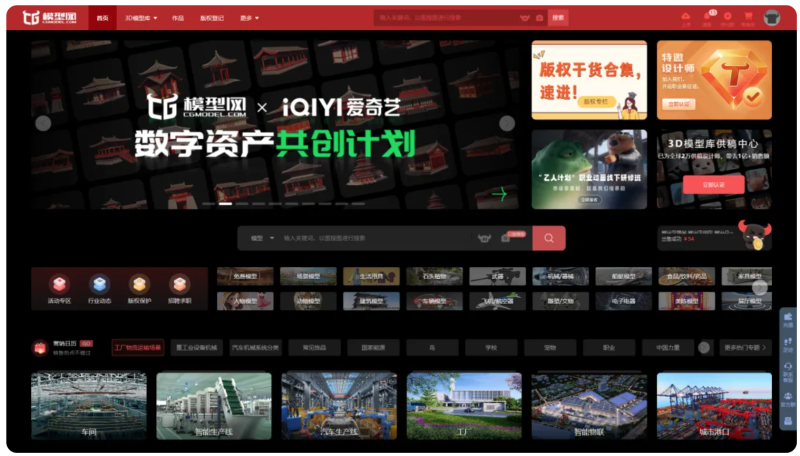Open the footprint history sidebar icon
This screenshot has height=456, width=800.
pos(788,344)
